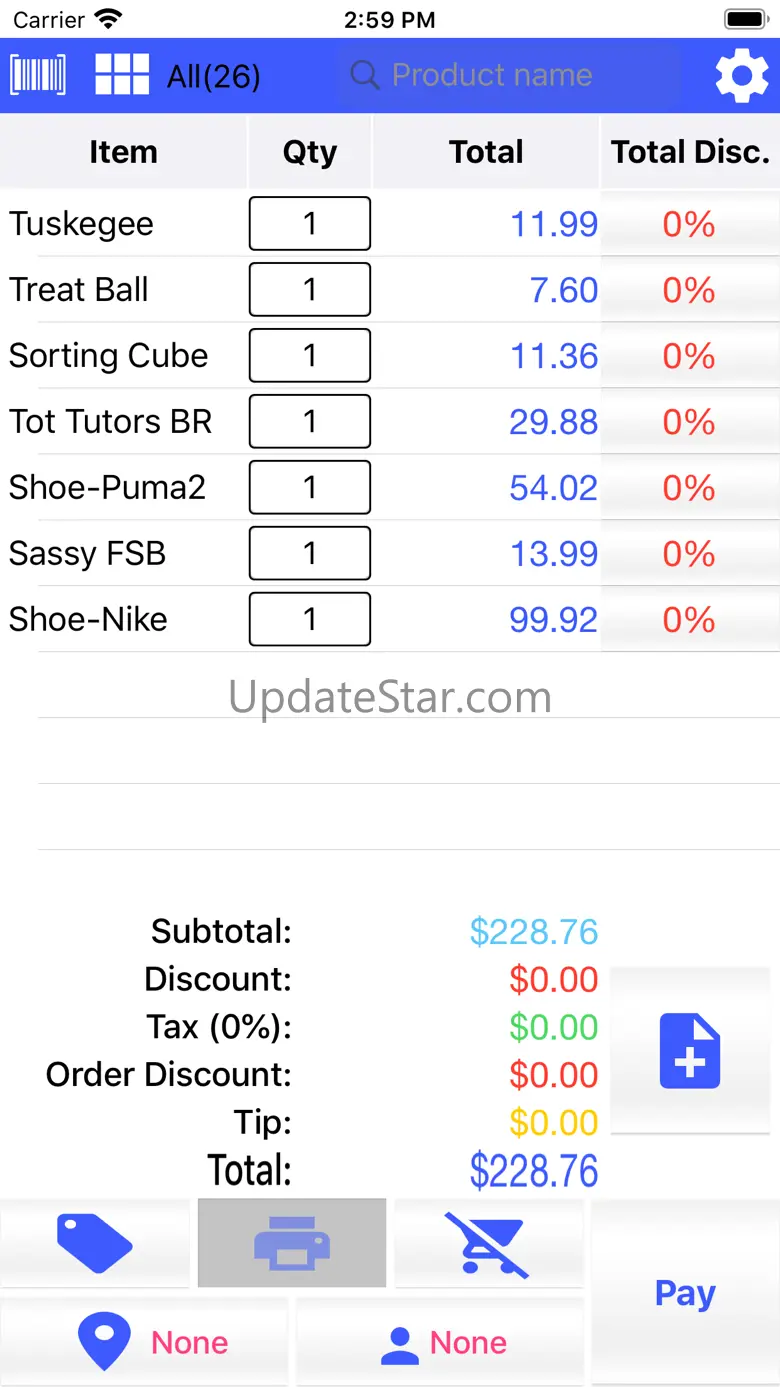
Task: Tap the Sassy FSB quantity field
Action: [310, 553]
